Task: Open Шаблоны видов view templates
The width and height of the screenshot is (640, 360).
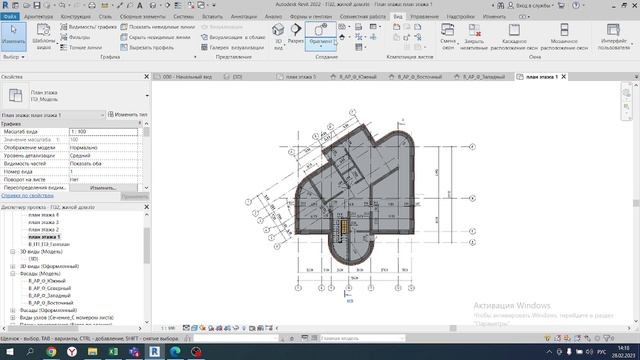Action: [x=43, y=37]
